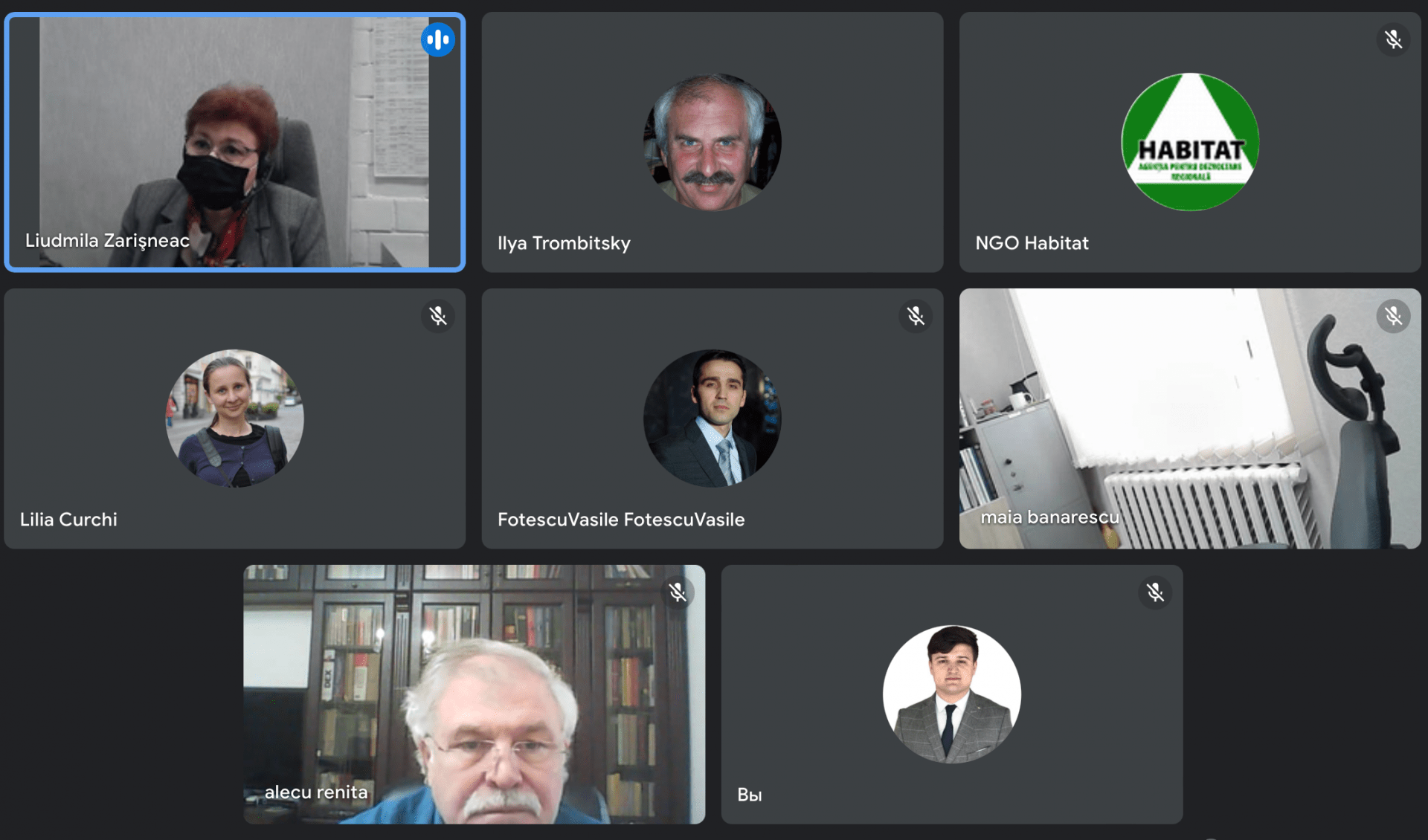1428x840 pixels.
Task: Click the Liudmila Zarișneac name label
Action: click(x=107, y=241)
